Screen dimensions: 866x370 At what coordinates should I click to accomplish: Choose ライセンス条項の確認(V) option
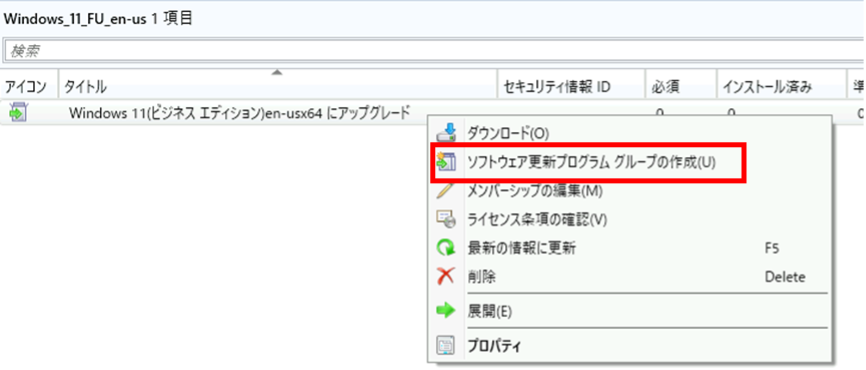pyautogui.click(x=630, y=220)
